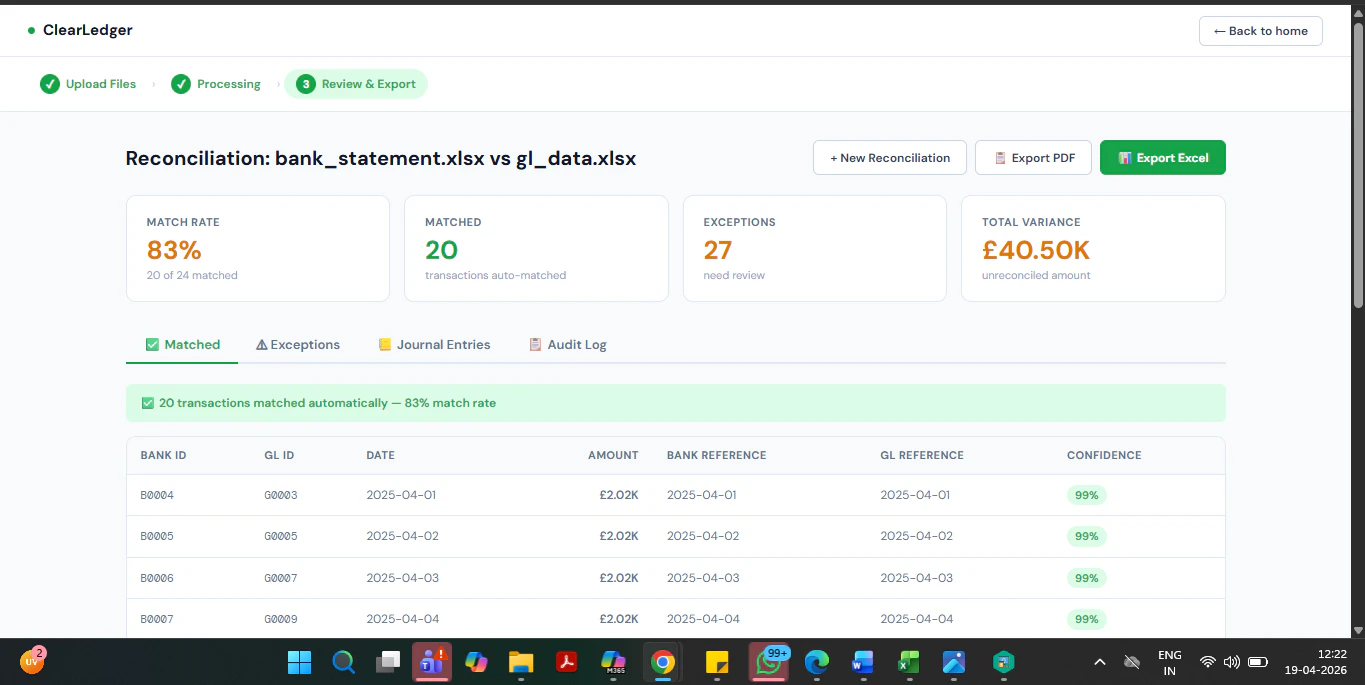Screen dimensions: 1365x685
Task: Open Task View in taskbar
Action: (x=387, y=662)
